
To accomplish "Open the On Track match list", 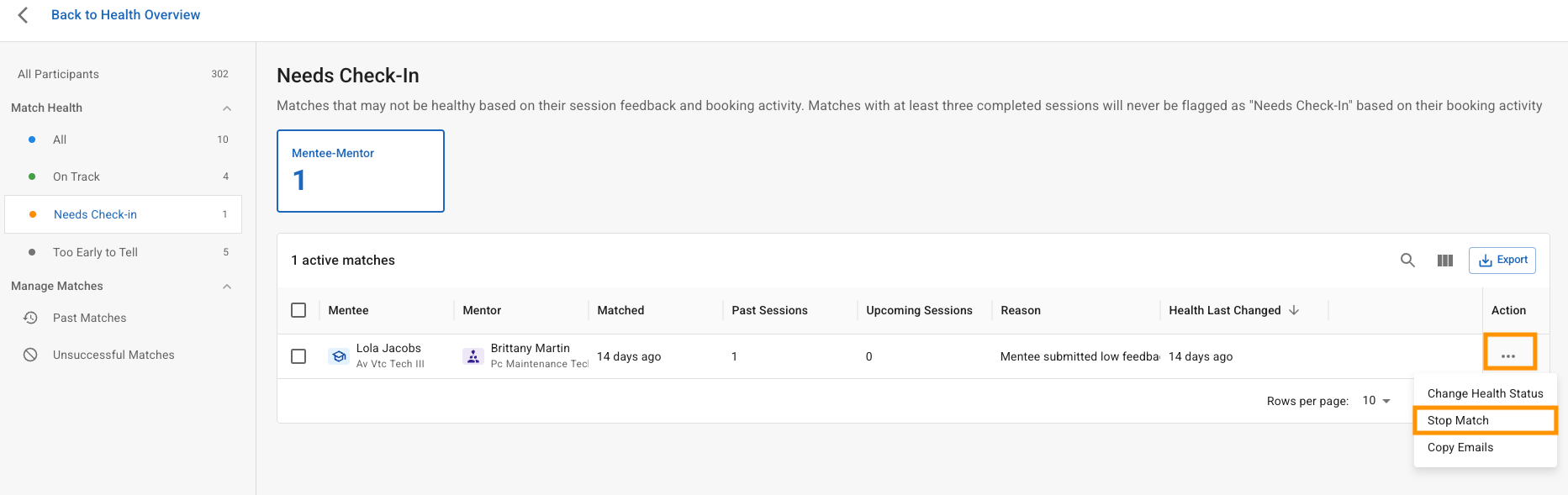I will tap(77, 176).
